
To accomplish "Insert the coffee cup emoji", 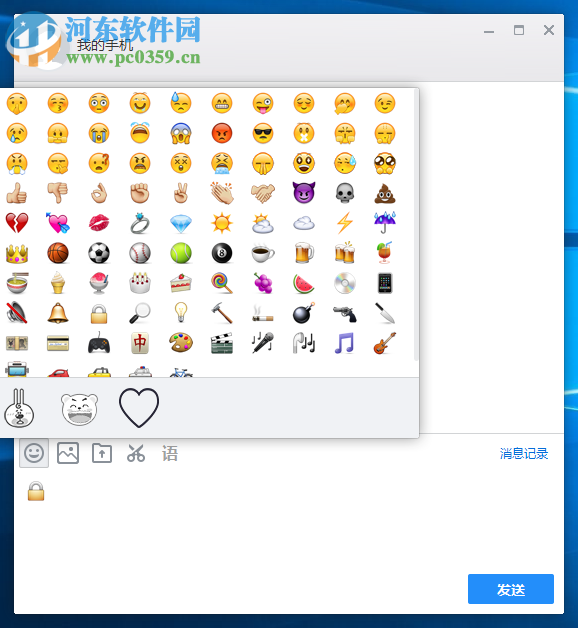I will pyautogui.click(x=263, y=253).
